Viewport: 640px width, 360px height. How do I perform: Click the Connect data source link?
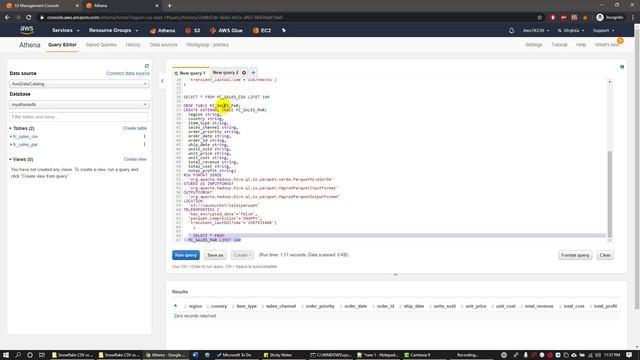tap(128, 73)
